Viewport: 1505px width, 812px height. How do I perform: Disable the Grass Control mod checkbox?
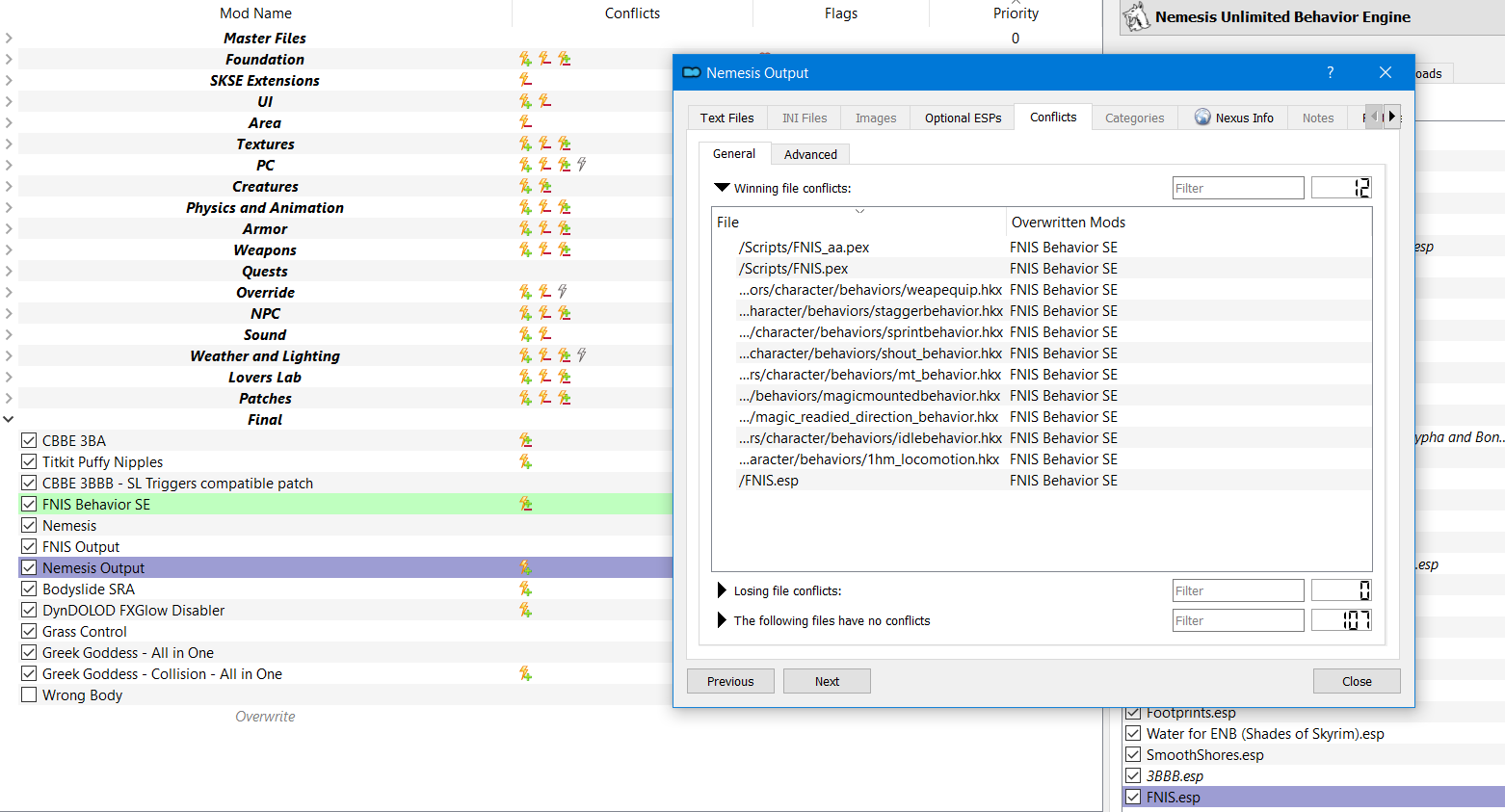coord(29,631)
